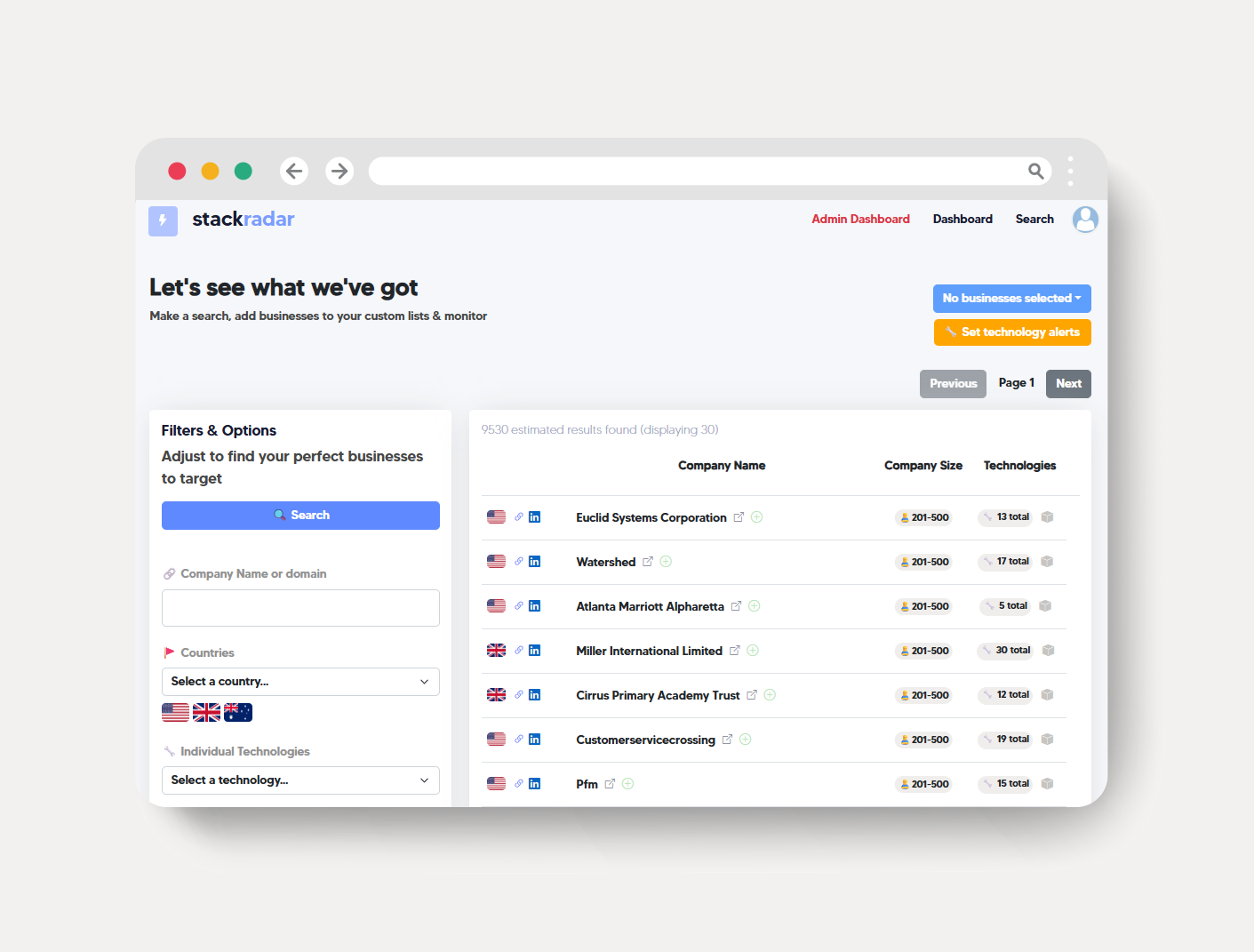Viewport: 1254px width, 952px height.
Task: Click the Company Size column header
Action: click(923, 466)
